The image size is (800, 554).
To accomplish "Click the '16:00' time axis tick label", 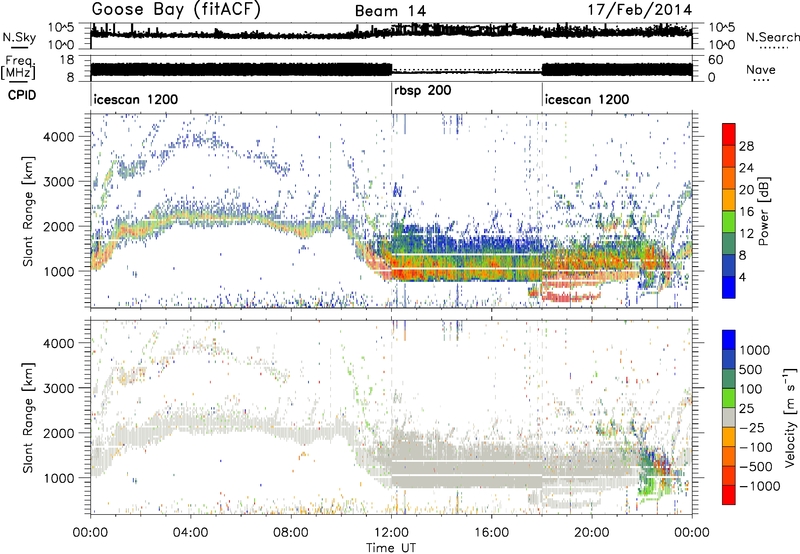I will pyautogui.click(x=491, y=533).
